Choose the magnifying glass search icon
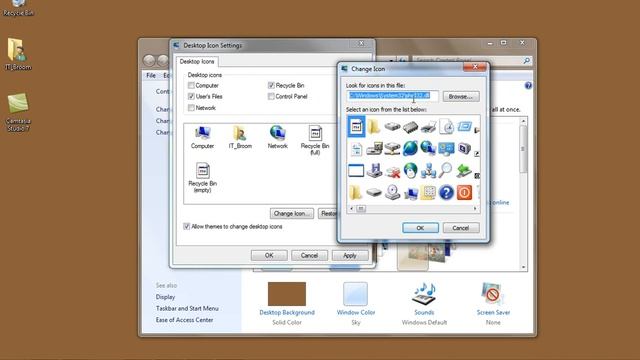 coord(446,170)
